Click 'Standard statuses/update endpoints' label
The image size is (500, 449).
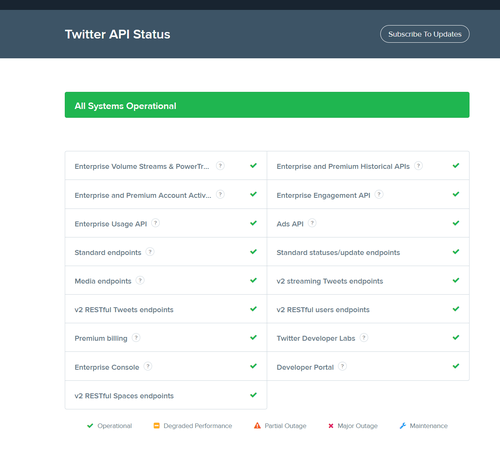tap(338, 253)
